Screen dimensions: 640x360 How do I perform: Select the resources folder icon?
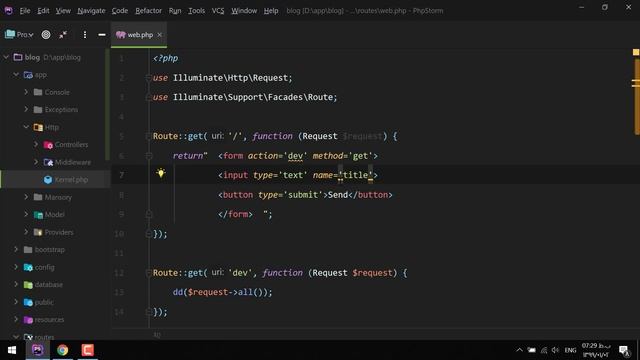[28, 320]
